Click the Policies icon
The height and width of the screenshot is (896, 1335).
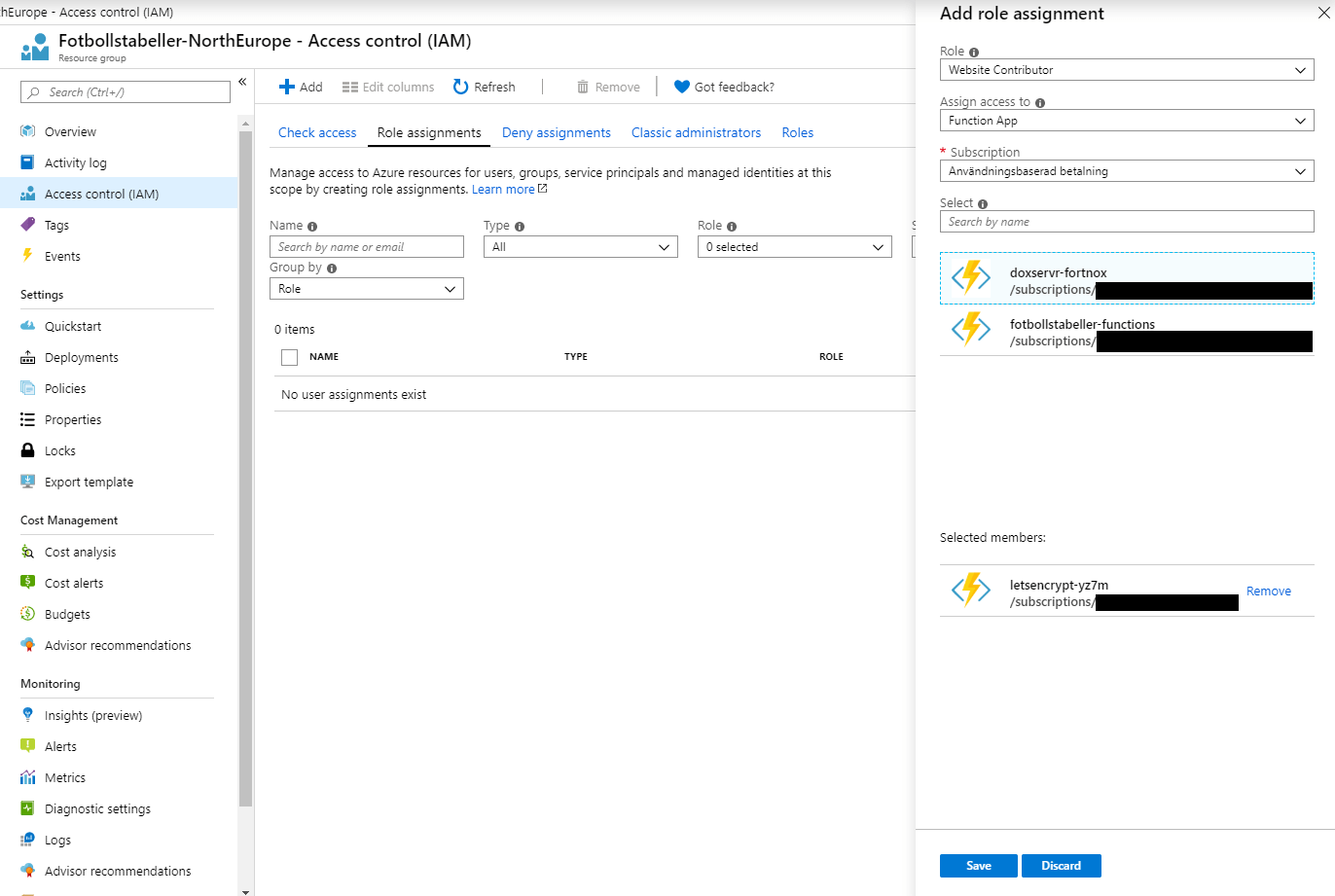pyautogui.click(x=28, y=388)
